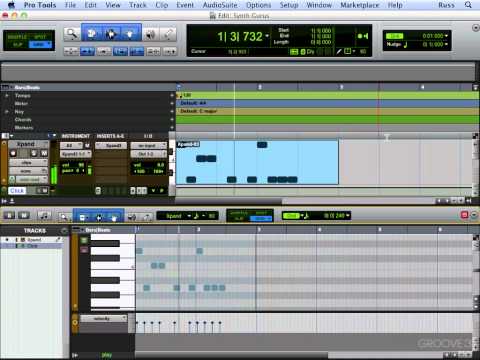Select Trim tool in MIDI editor toolbar
Screen dimensions: 480x360
coord(83,217)
